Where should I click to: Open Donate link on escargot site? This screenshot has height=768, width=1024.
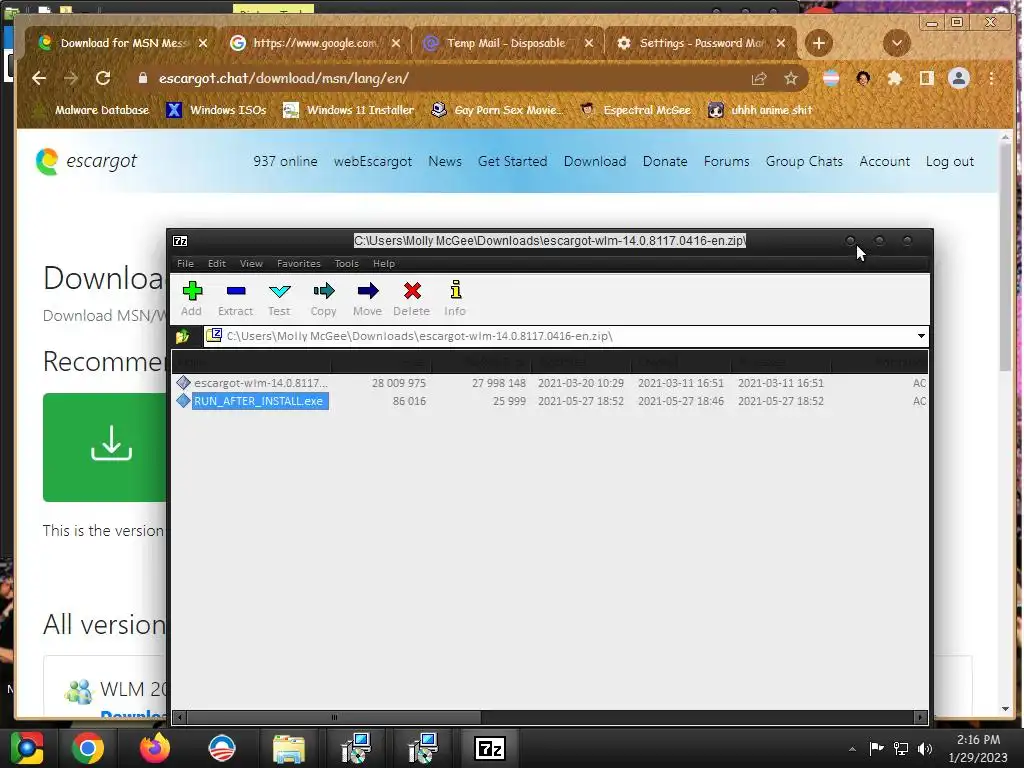665,161
